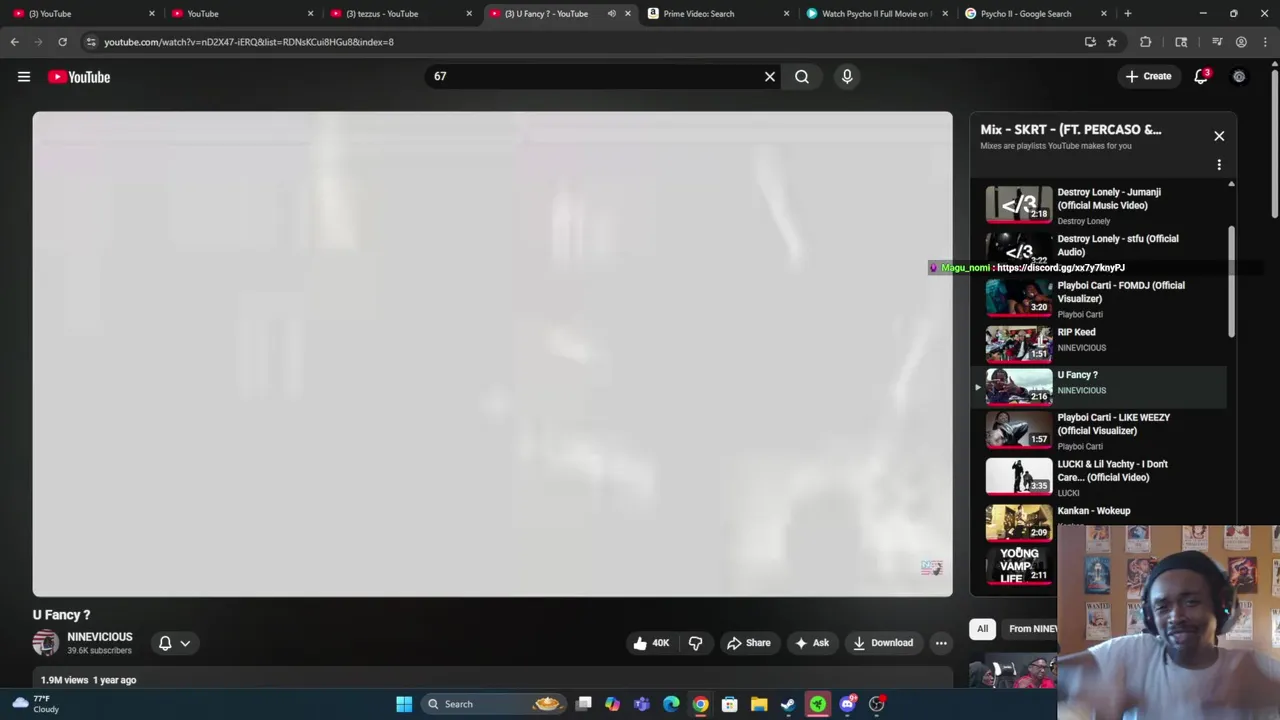Viewport: 1280px width, 720px height.
Task: Open OBS Studio from taskbar
Action: tap(877, 704)
